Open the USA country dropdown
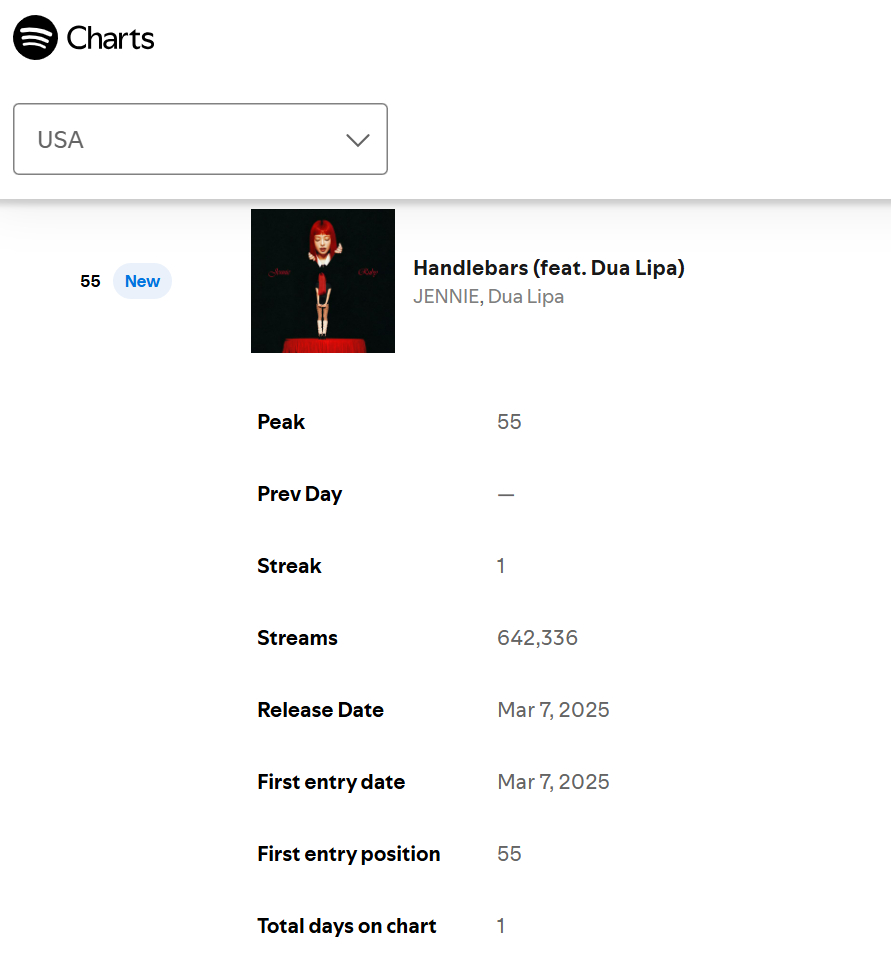 coord(200,139)
